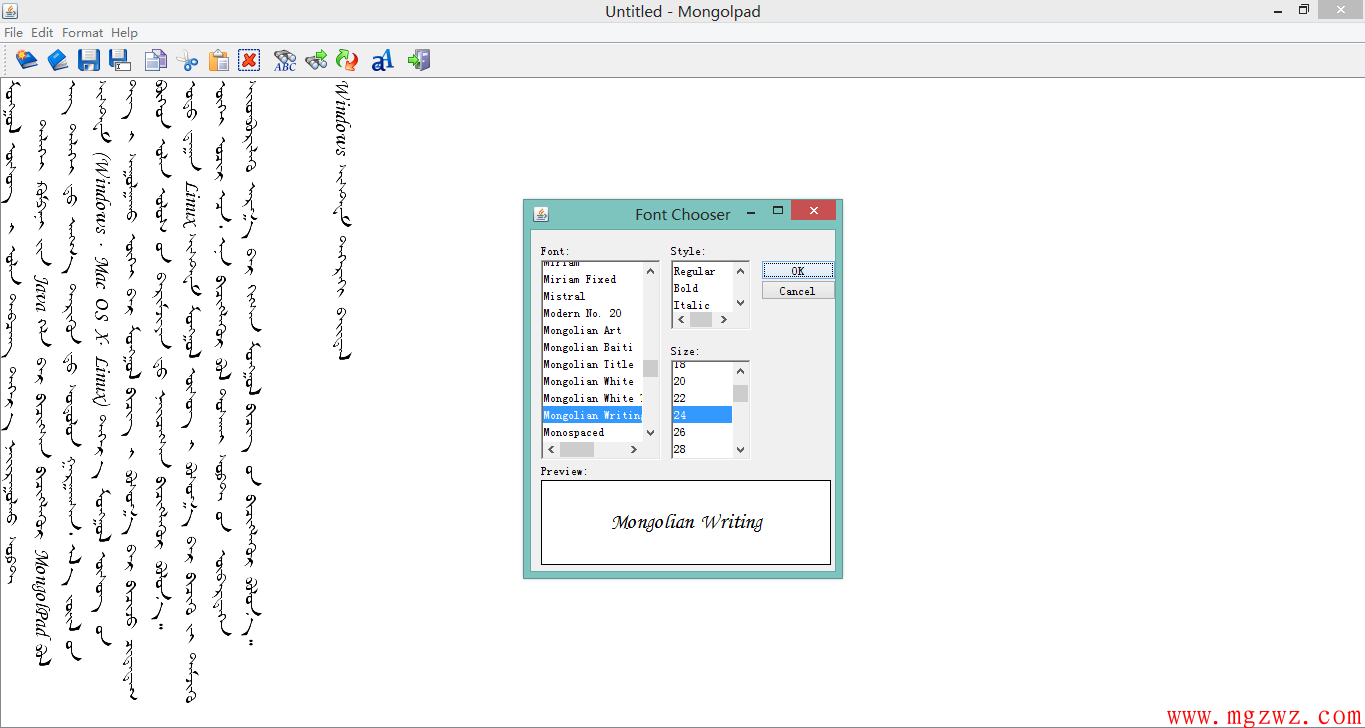Image resolution: width=1365 pixels, height=728 pixels.
Task: Click the New document toolbar icon
Action: [27, 60]
